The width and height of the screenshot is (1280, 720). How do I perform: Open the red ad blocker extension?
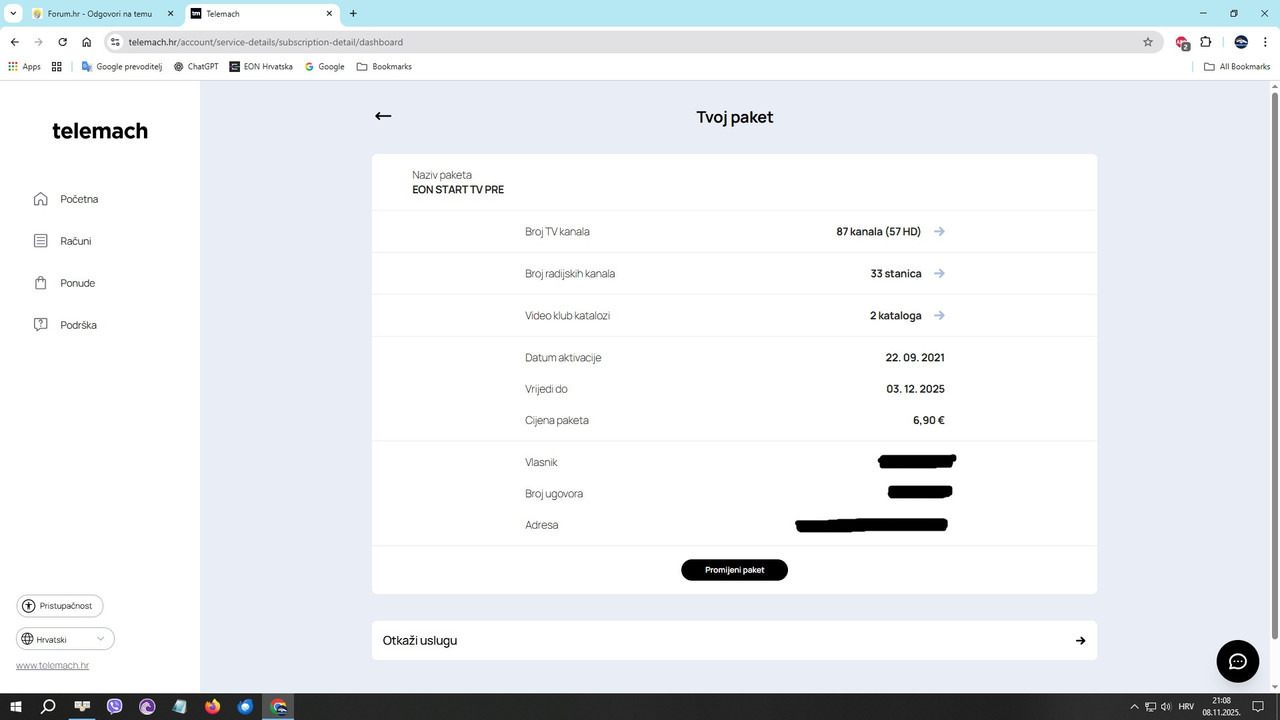pos(1182,42)
